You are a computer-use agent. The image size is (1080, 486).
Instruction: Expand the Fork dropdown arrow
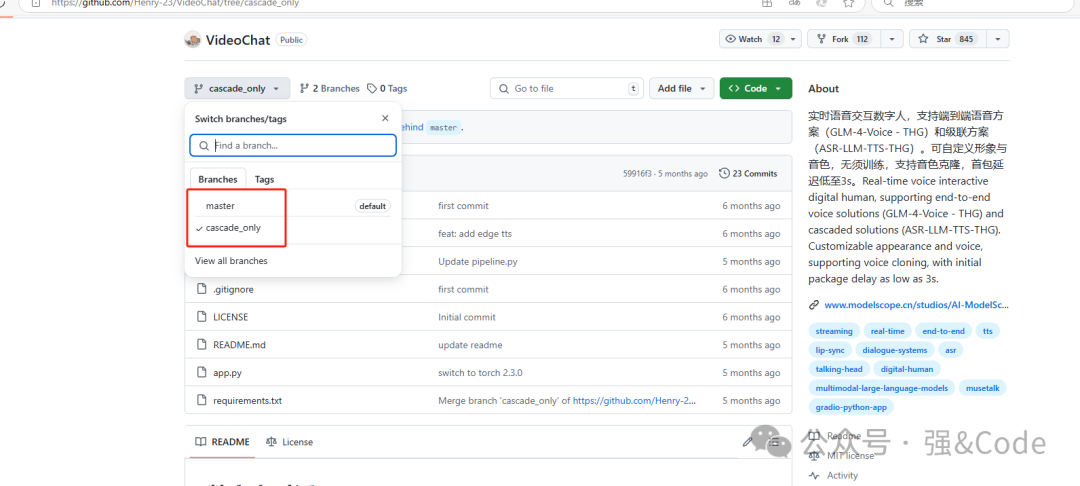pos(892,39)
